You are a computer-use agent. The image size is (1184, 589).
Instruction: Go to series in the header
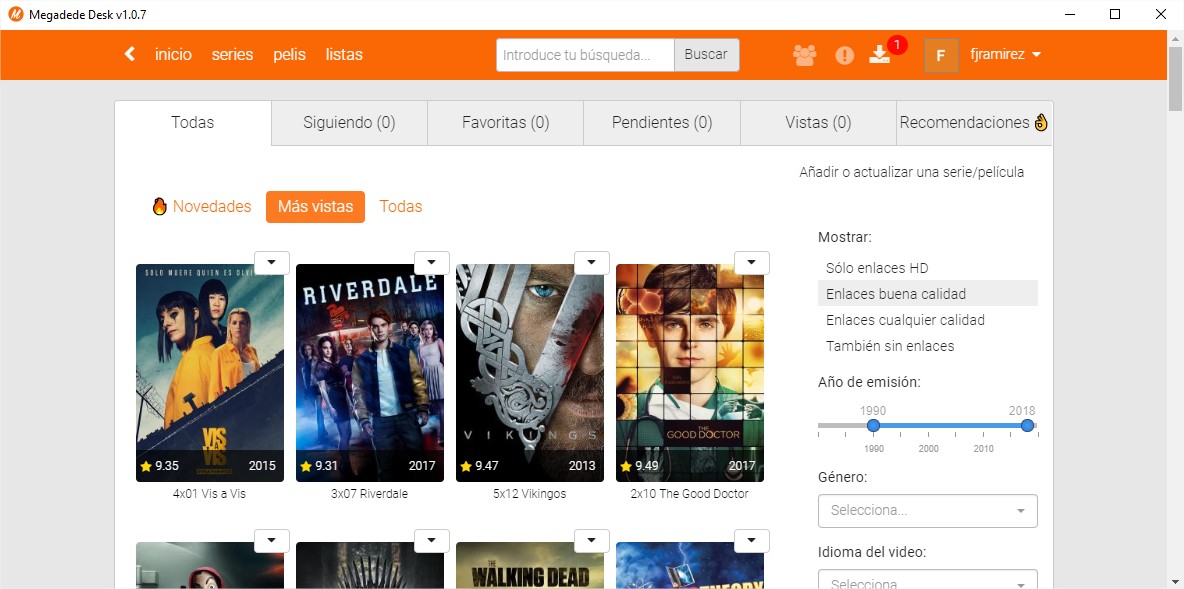pos(233,54)
